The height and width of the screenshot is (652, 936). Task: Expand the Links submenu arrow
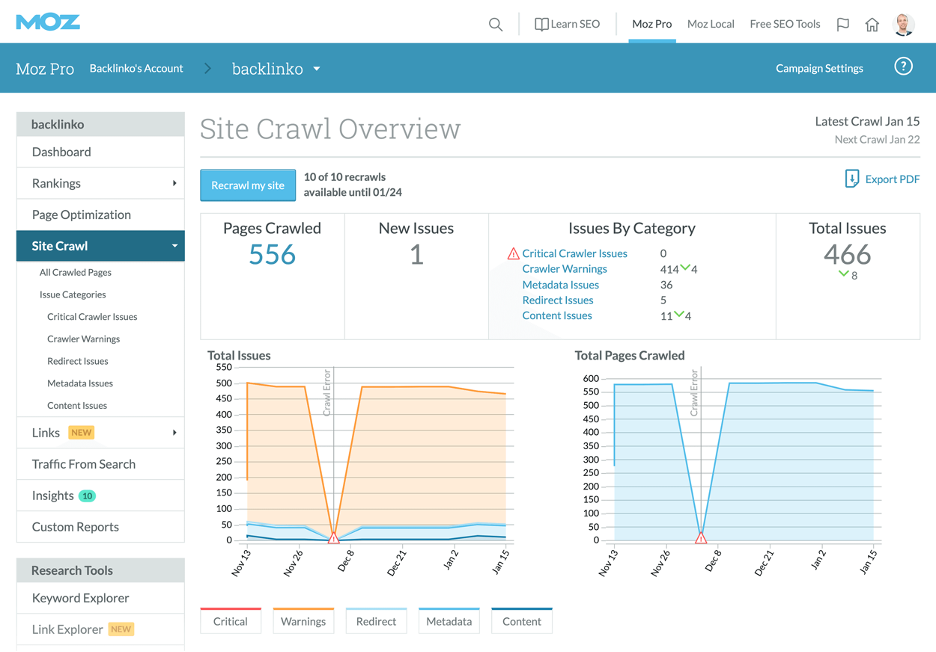pyautogui.click(x=174, y=432)
